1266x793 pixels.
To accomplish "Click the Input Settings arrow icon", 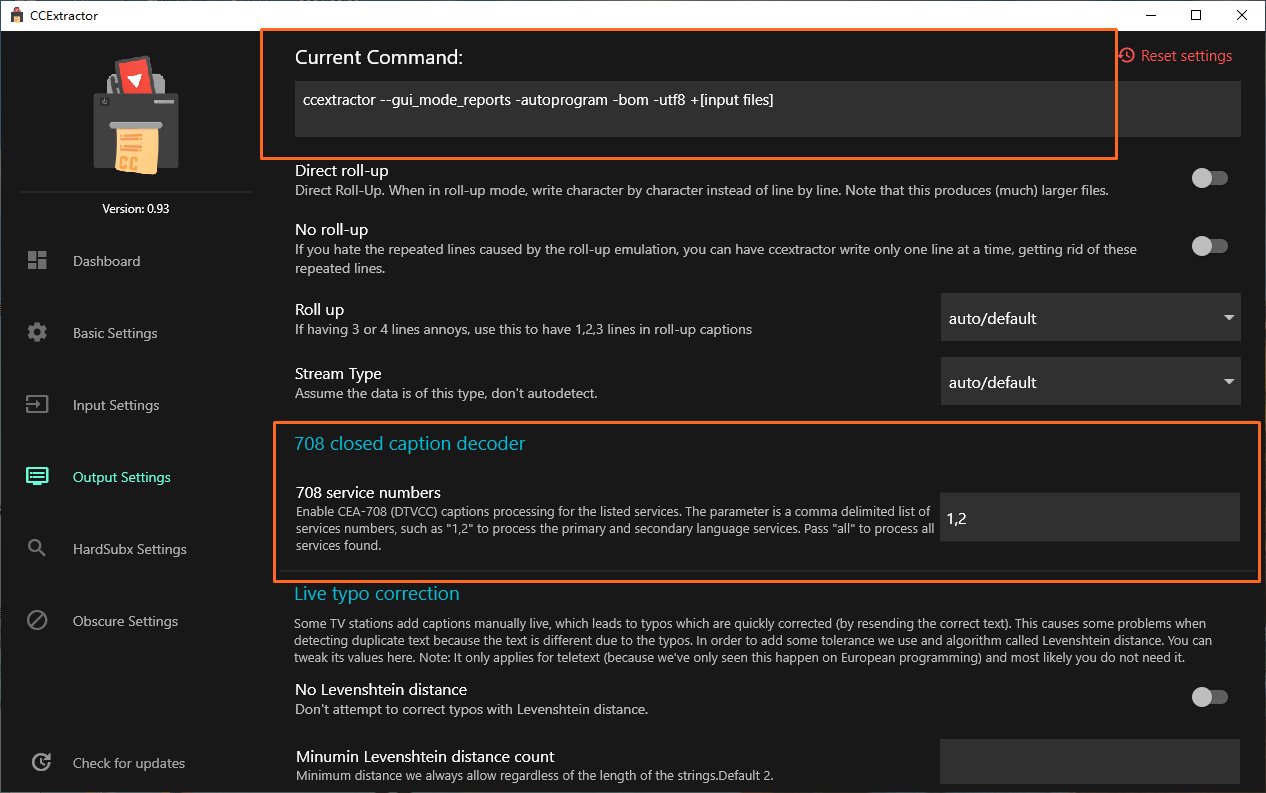I will click(37, 405).
